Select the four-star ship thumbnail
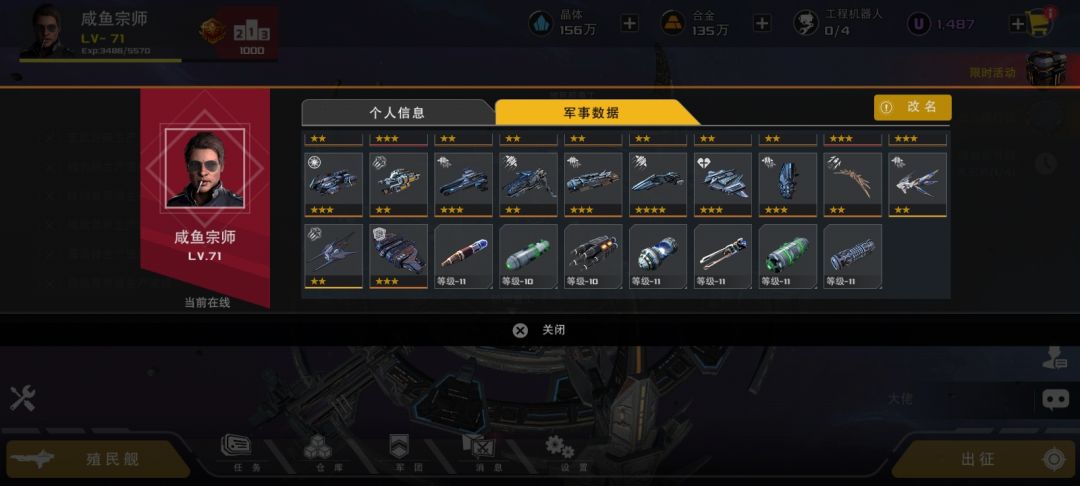The image size is (1080, 486). [x=658, y=184]
